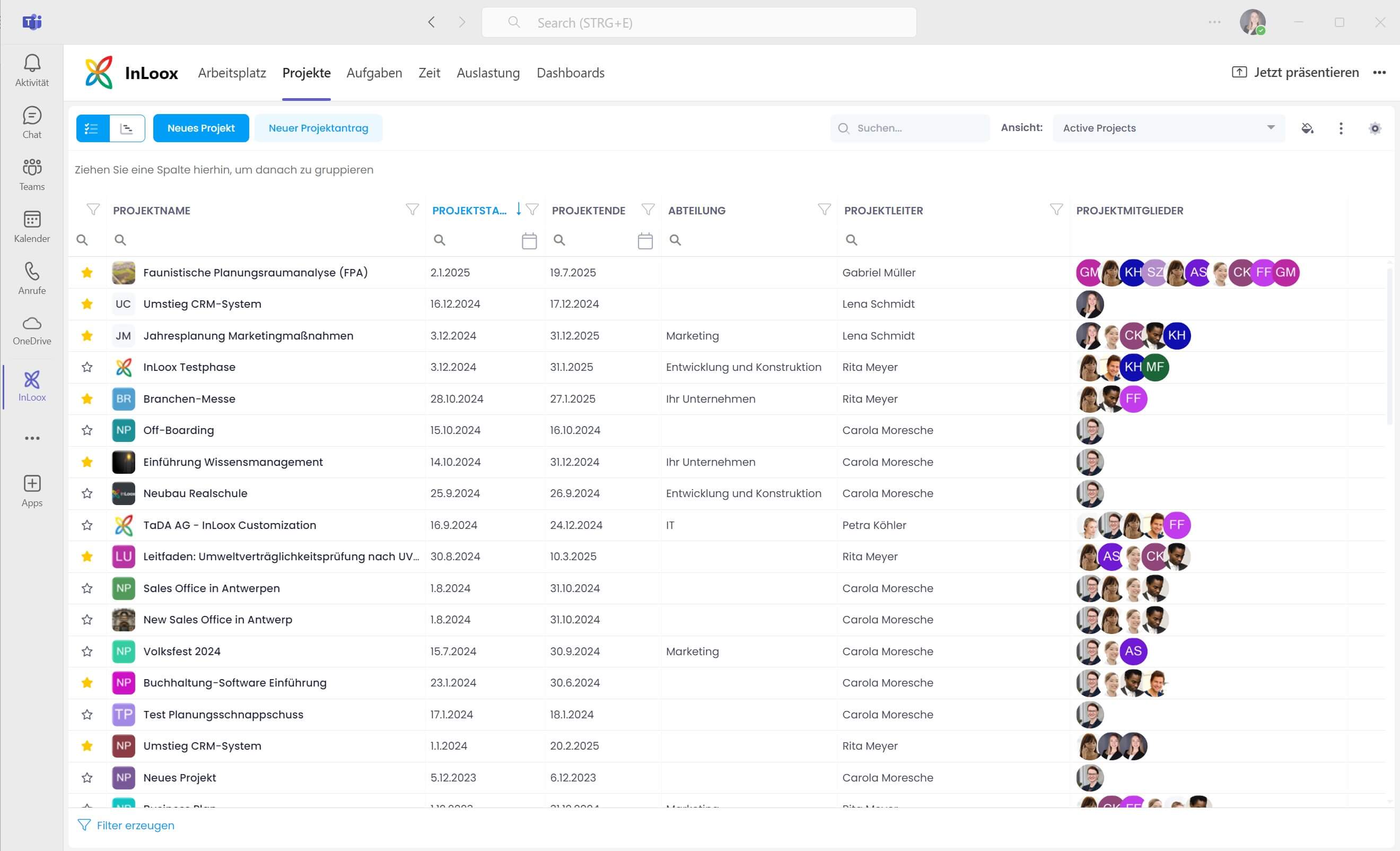Star the Test Planungsschnappschuss project
This screenshot has height=851, width=1400.
pyautogui.click(x=87, y=715)
